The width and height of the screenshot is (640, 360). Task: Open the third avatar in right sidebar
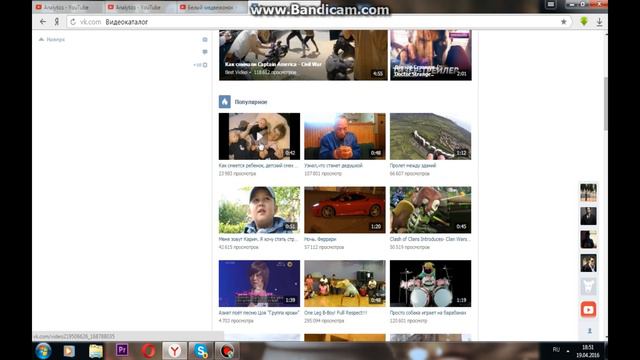(588, 240)
